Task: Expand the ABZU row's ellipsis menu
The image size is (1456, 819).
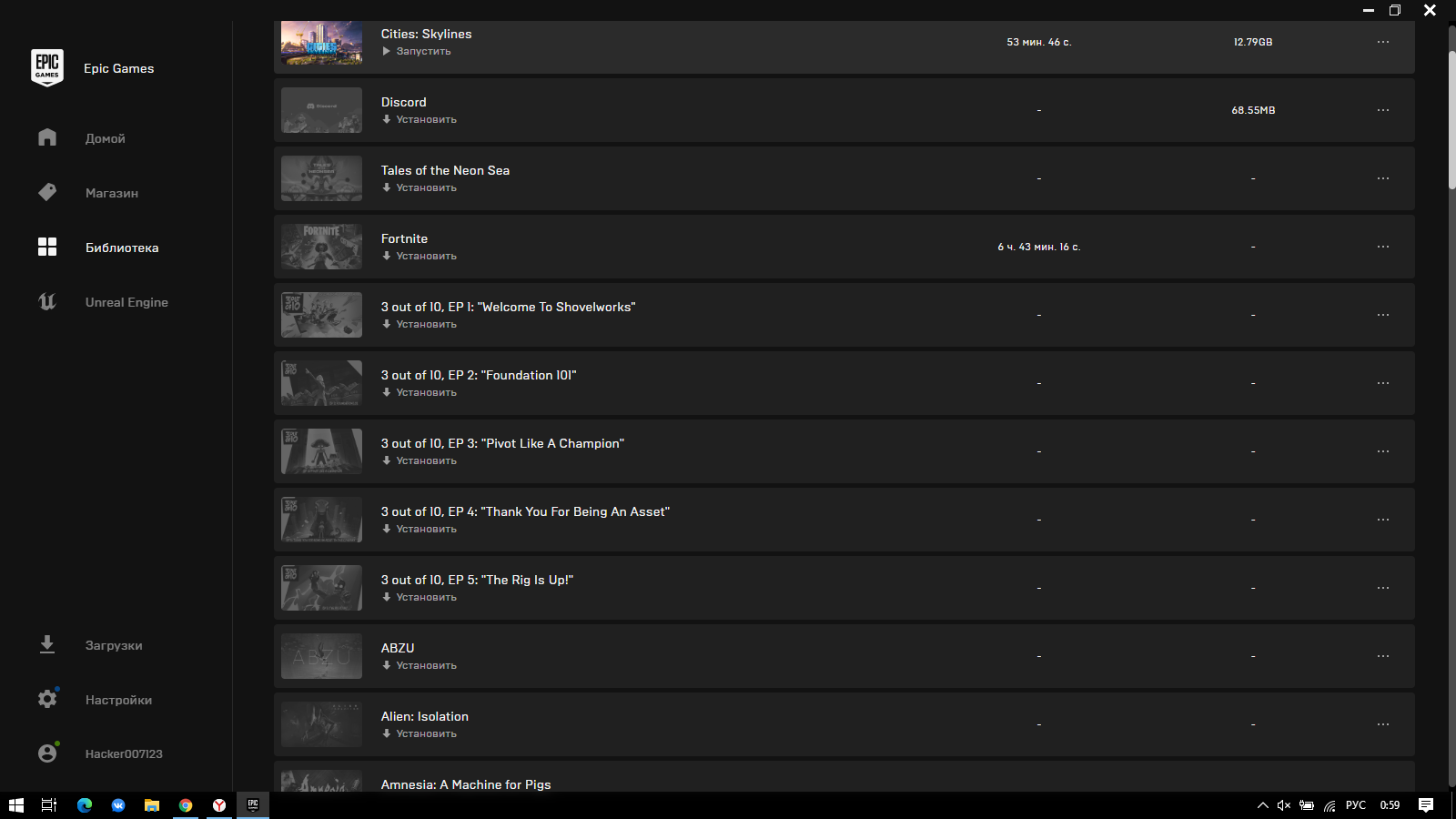Action: point(1383,656)
